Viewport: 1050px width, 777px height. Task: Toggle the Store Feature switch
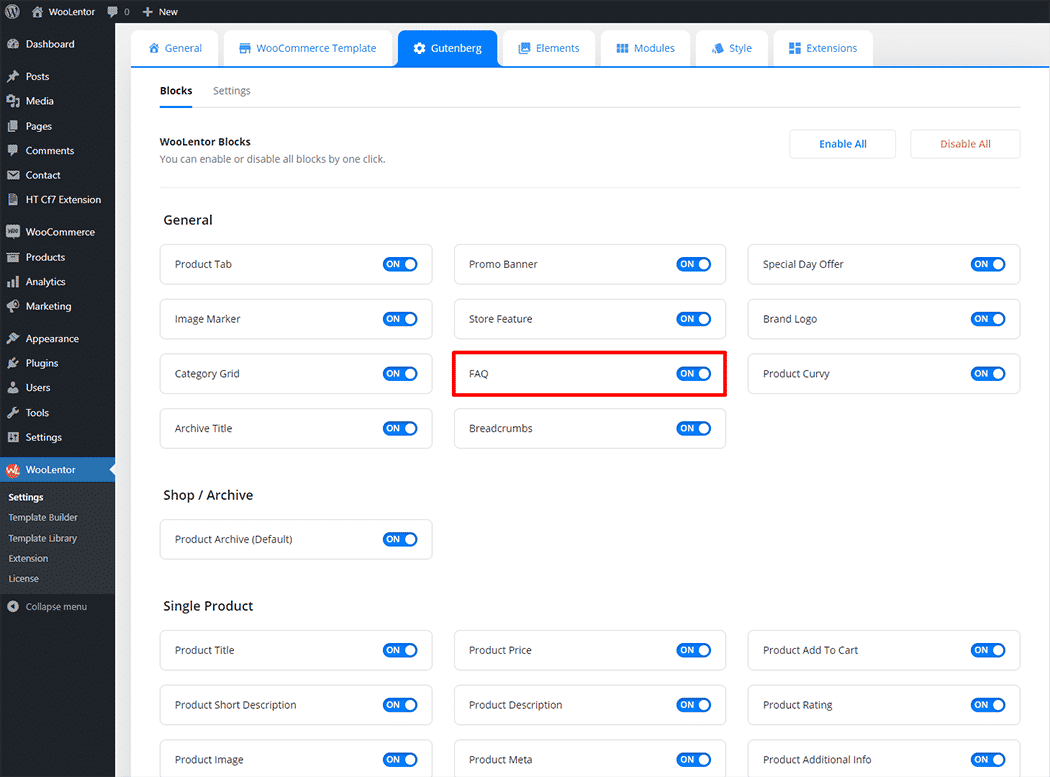point(694,320)
